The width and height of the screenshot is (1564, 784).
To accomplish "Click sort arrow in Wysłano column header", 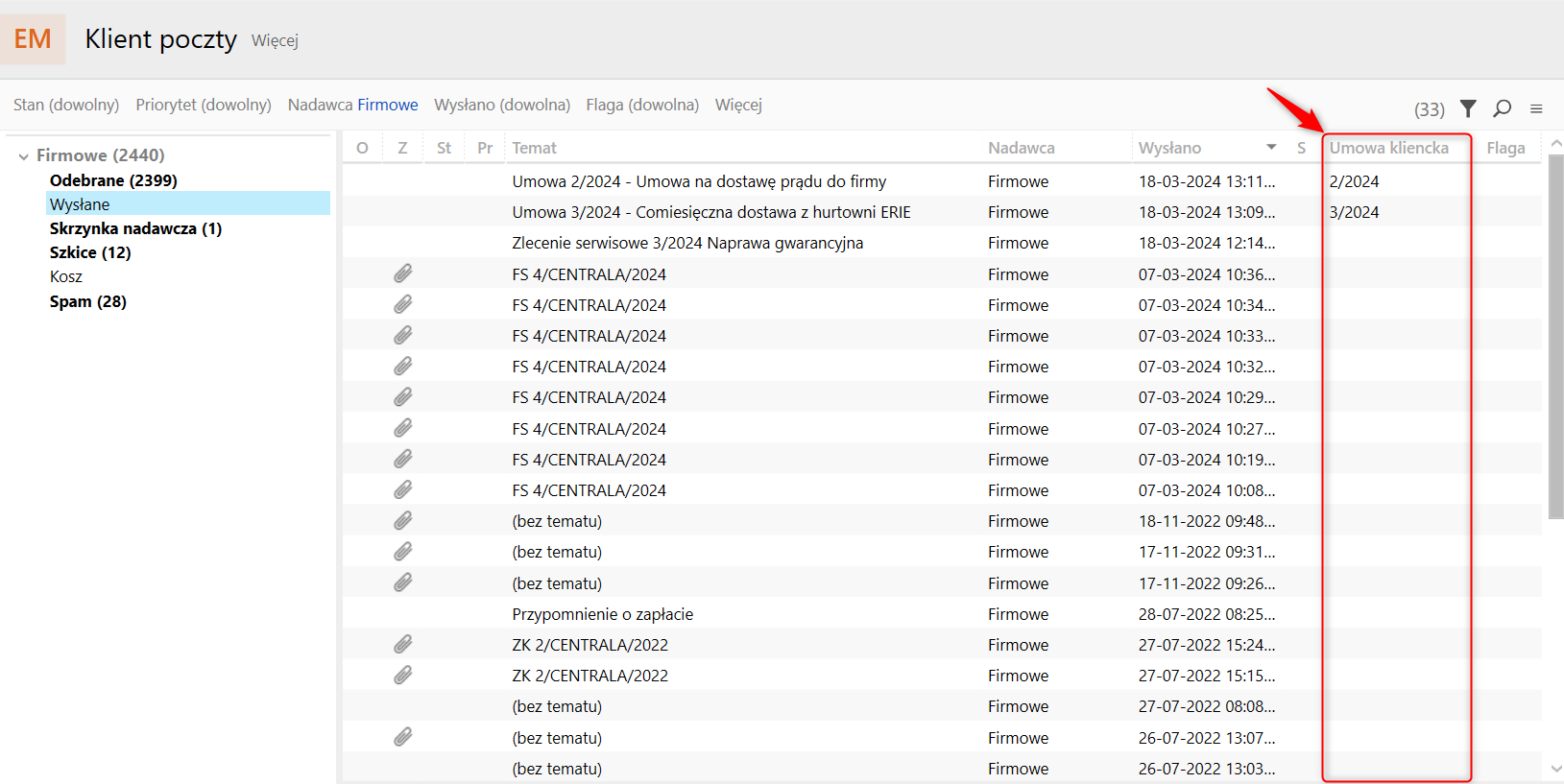I will [1271, 148].
